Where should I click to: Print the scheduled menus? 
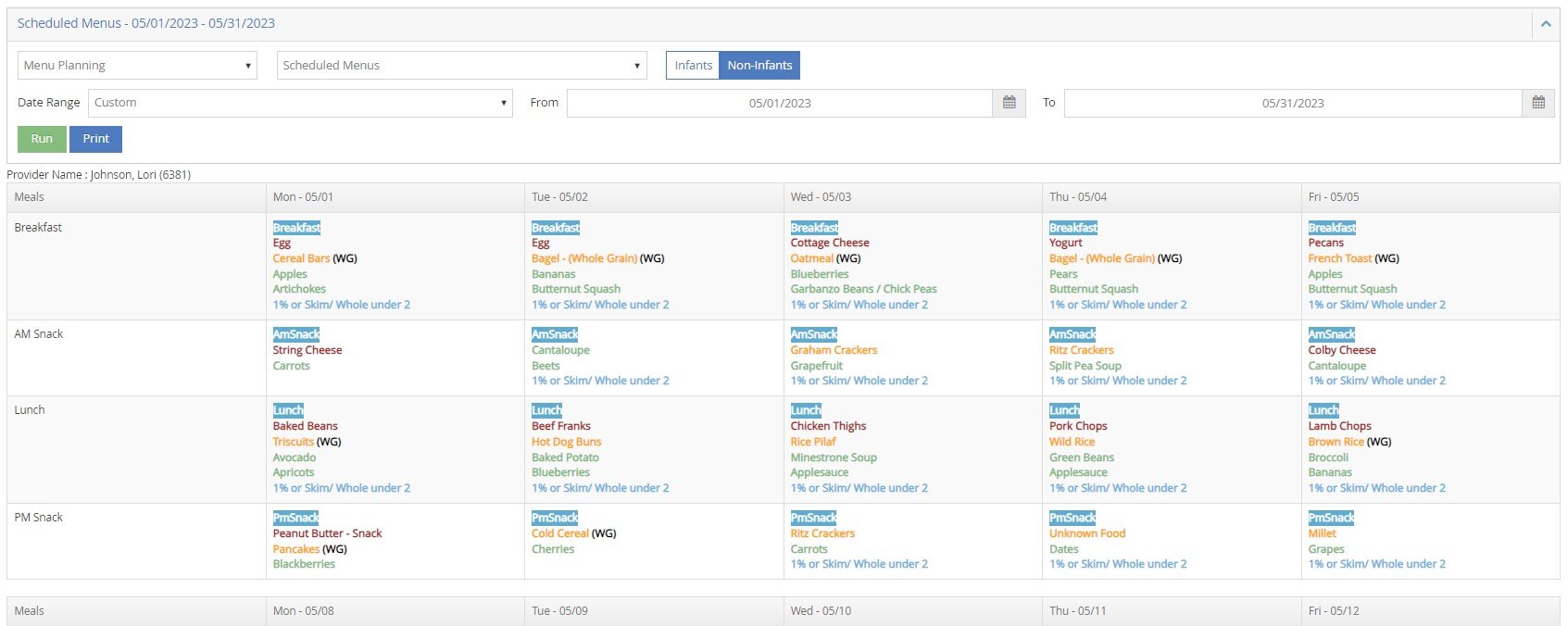click(95, 139)
